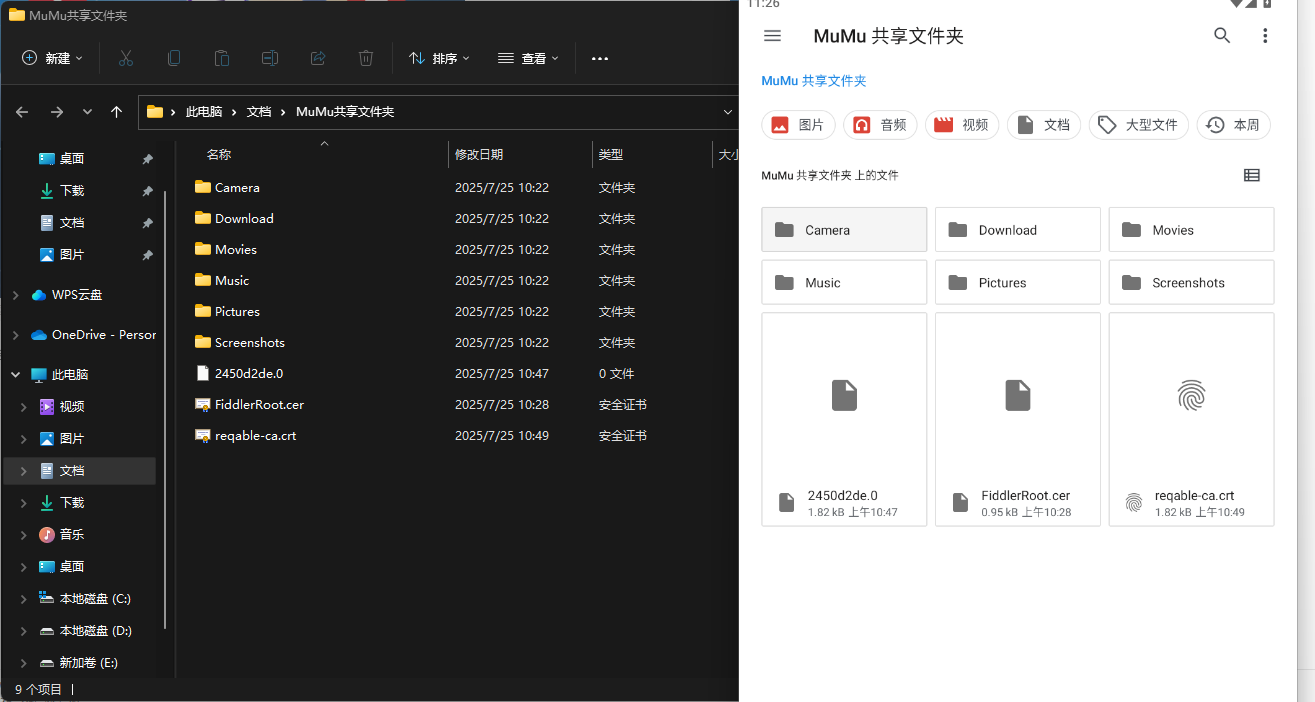Click the Copy icon in Explorer toolbar
Screen dimensions: 1315x702
pyautogui.click(x=174, y=58)
